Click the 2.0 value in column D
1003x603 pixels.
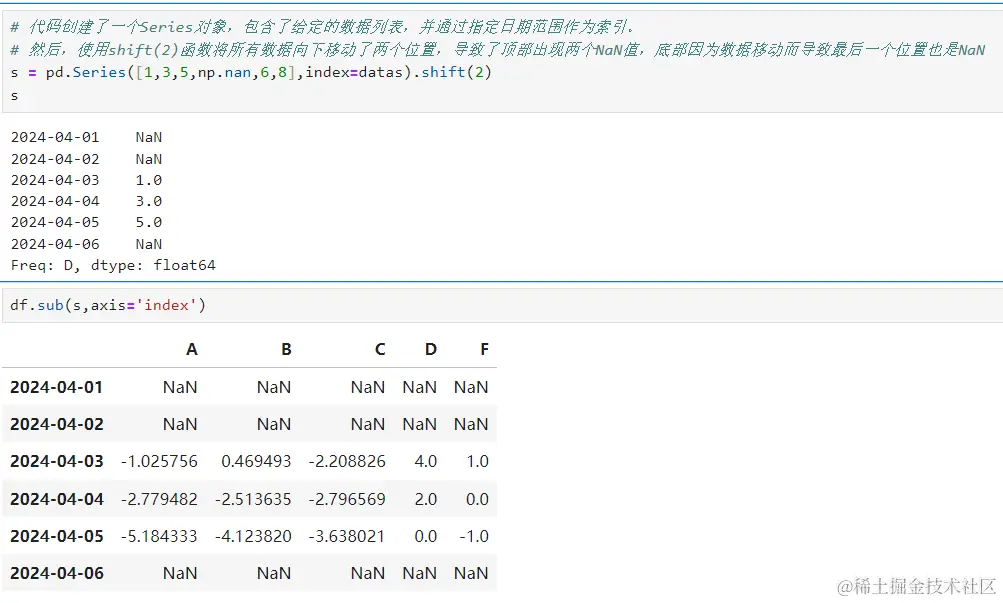425,499
